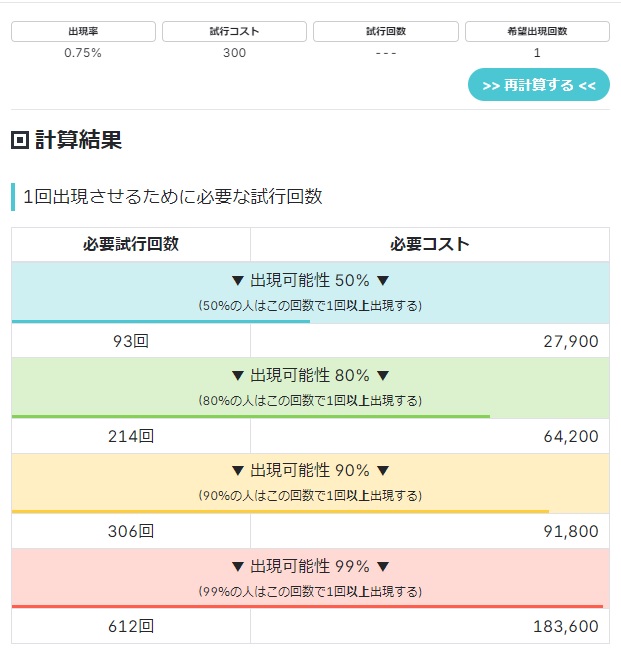
Task: Click the 再計算する button
Action: tap(538, 85)
